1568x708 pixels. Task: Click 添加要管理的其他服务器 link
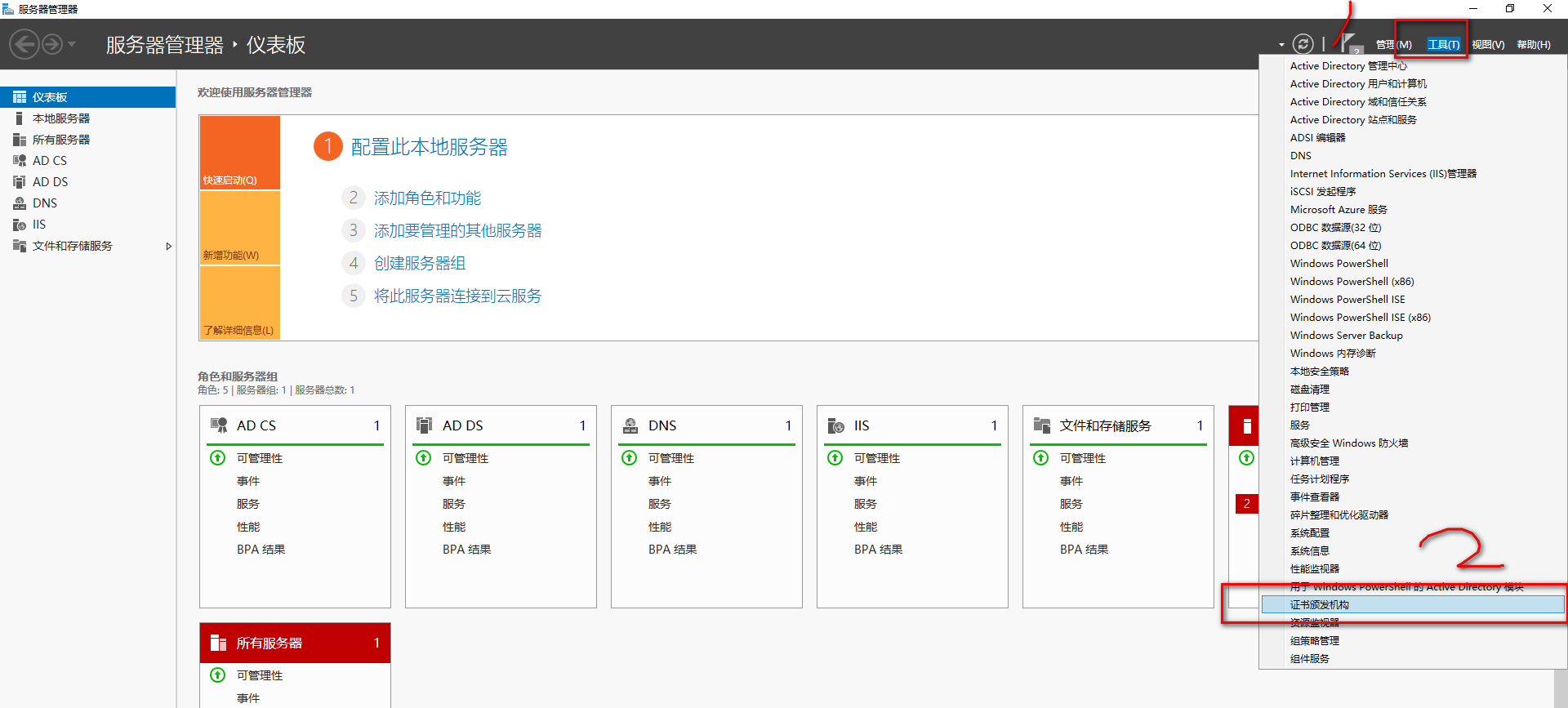point(458,231)
